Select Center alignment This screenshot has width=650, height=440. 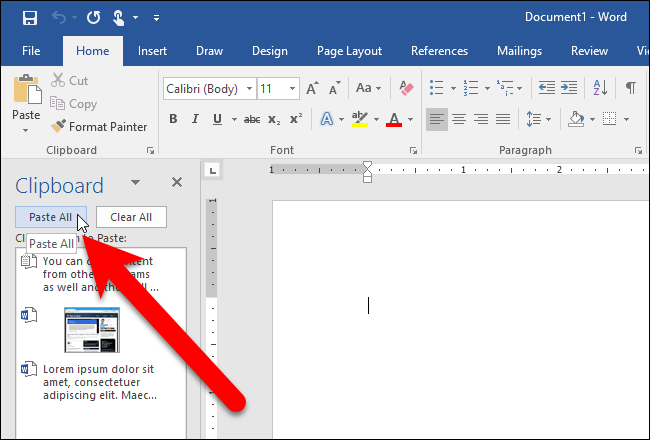(x=459, y=119)
